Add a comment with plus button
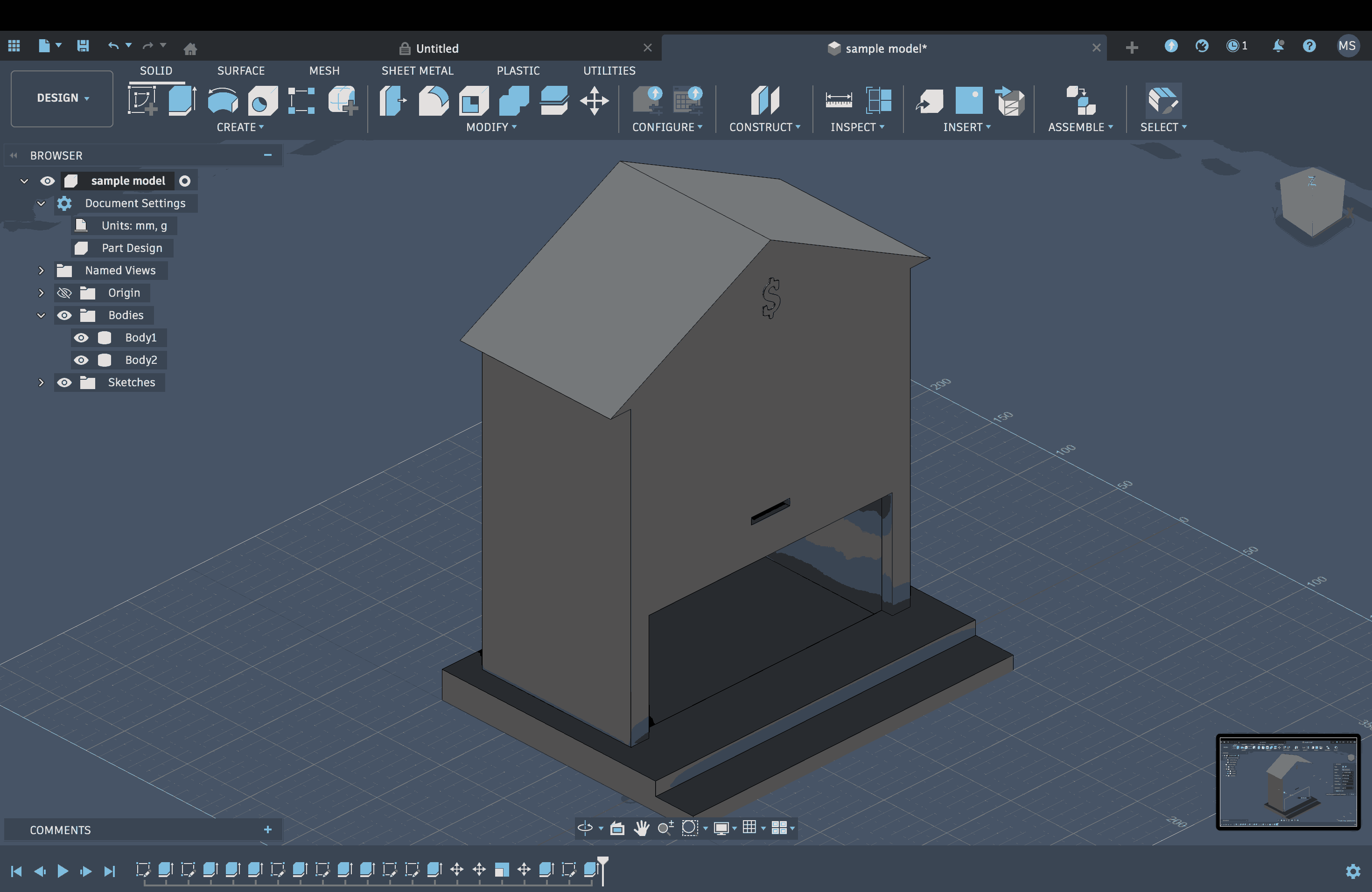Image resolution: width=1372 pixels, height=892 pixels. pyautogui.click(x=268, y=830)
